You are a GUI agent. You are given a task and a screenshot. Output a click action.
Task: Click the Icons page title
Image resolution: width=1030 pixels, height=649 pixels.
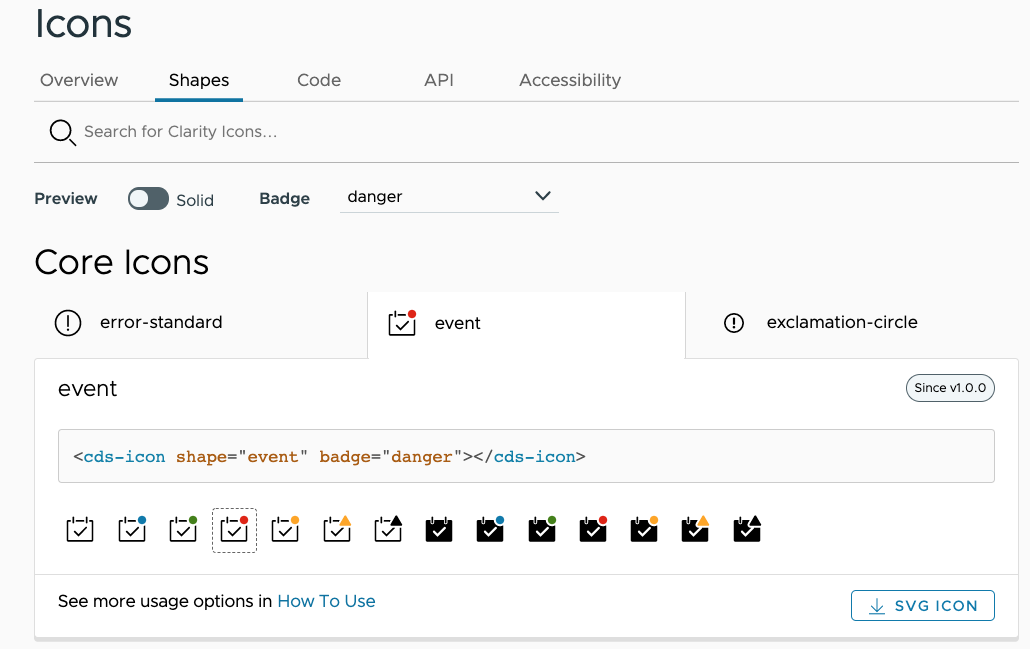(x=83, y=24)
